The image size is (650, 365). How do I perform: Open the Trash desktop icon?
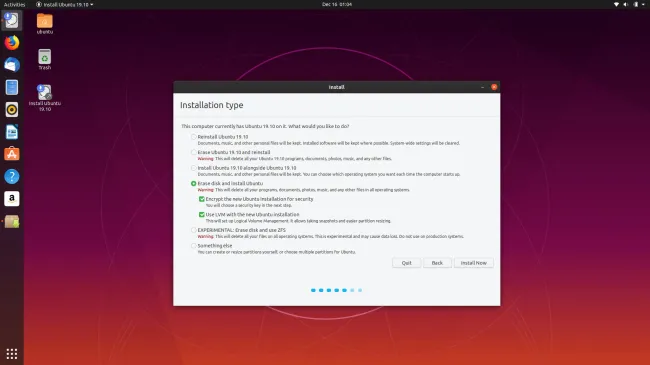45,59
